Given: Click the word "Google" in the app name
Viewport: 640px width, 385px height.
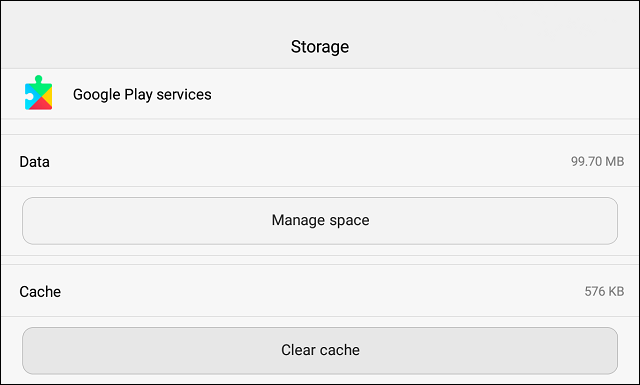Looking at the screenshot, I should click(97, 95).
